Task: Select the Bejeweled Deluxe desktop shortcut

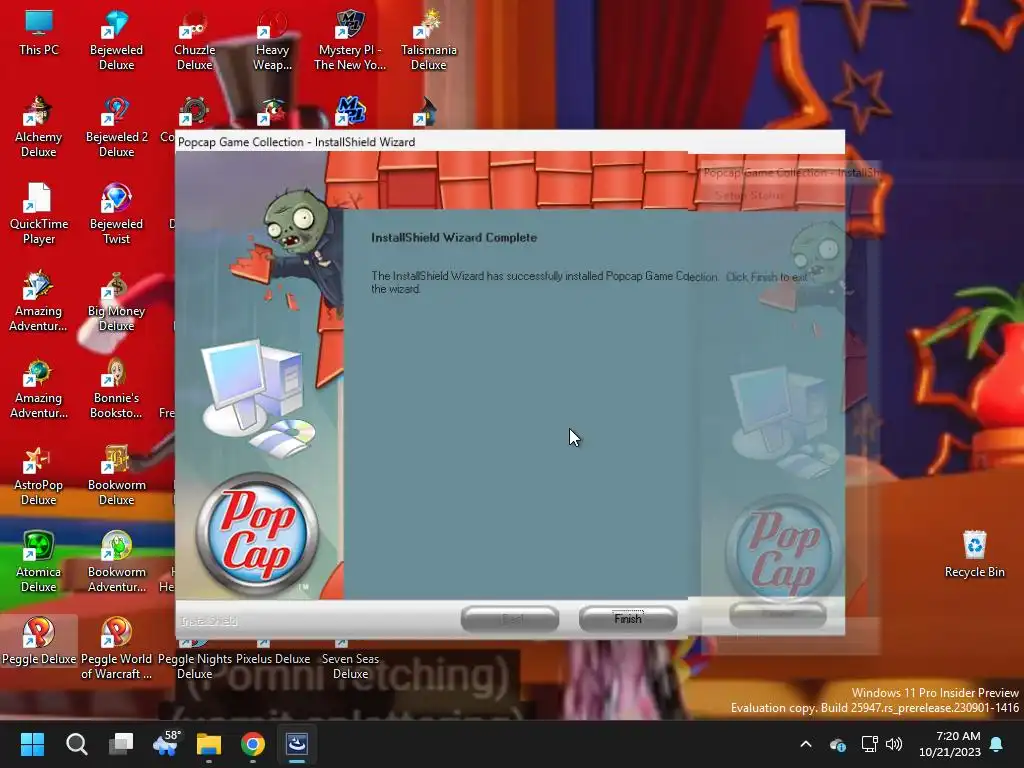Action: 116,40
